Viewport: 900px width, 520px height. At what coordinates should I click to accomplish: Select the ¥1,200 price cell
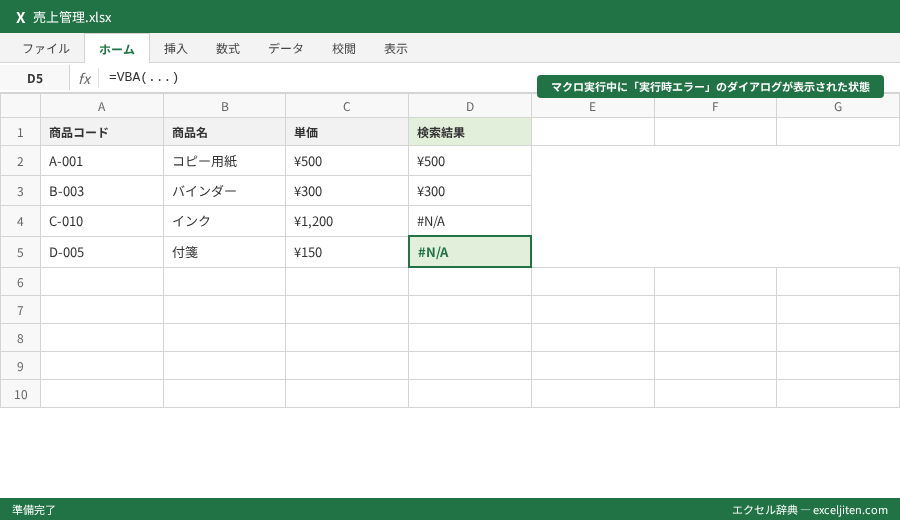point(347,221)
